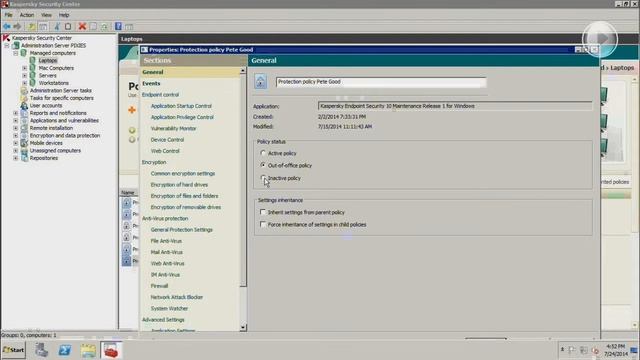This screenshot has height=360, width=640.
Task: Select the Inactive policy radio button
Action: [x=263, y=178]
